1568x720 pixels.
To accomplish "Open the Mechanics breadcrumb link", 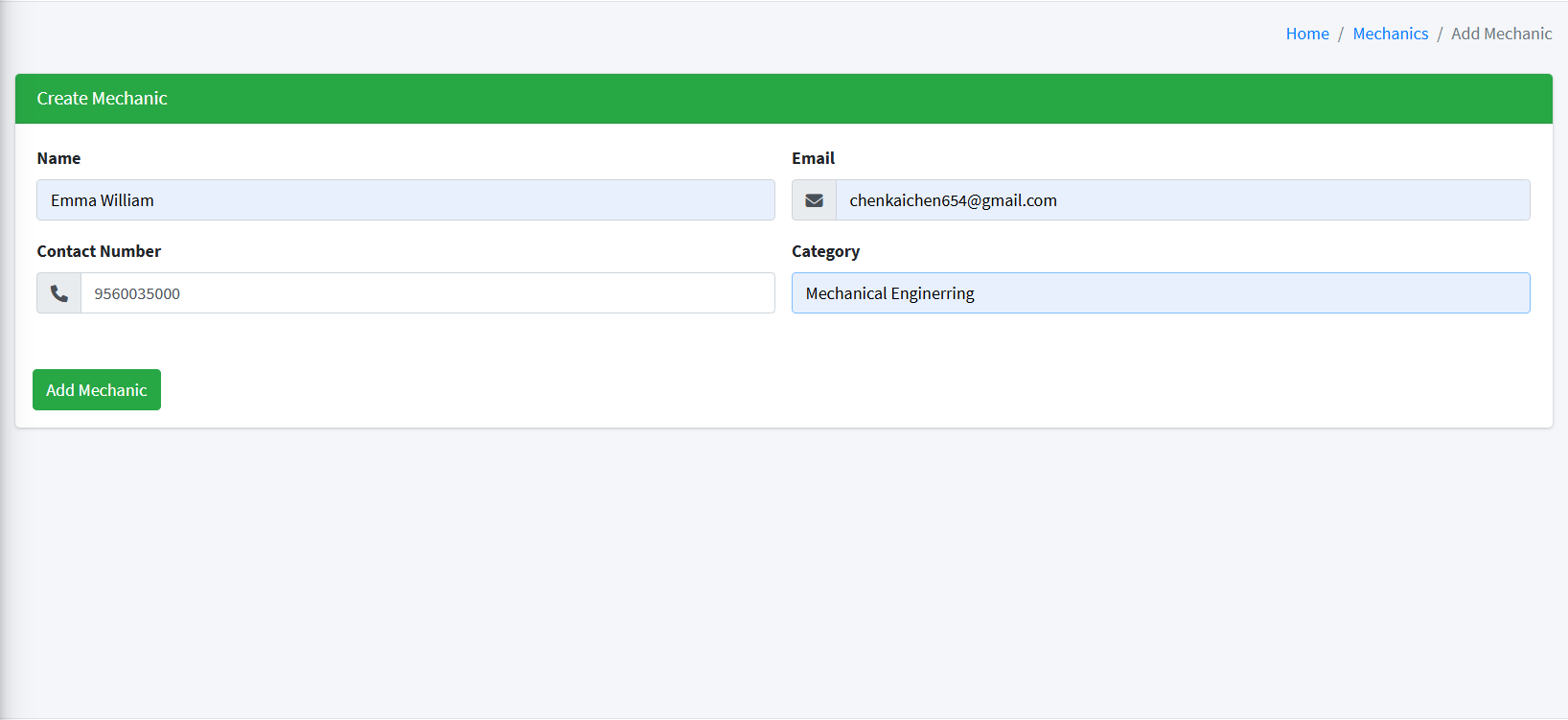I will [x=1390, y=34].
